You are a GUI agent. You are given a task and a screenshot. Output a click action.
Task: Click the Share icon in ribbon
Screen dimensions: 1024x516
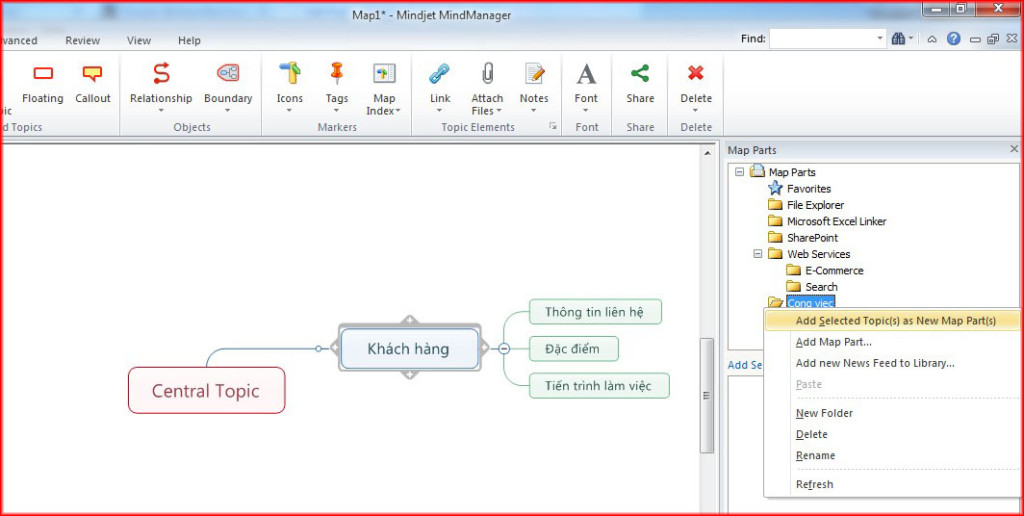click(x=640, y=73)
